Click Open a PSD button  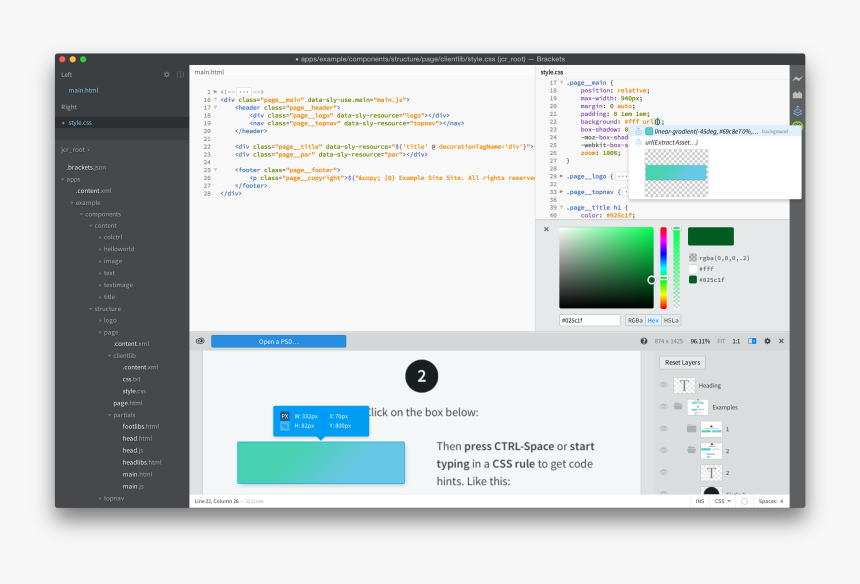(279, 341)
